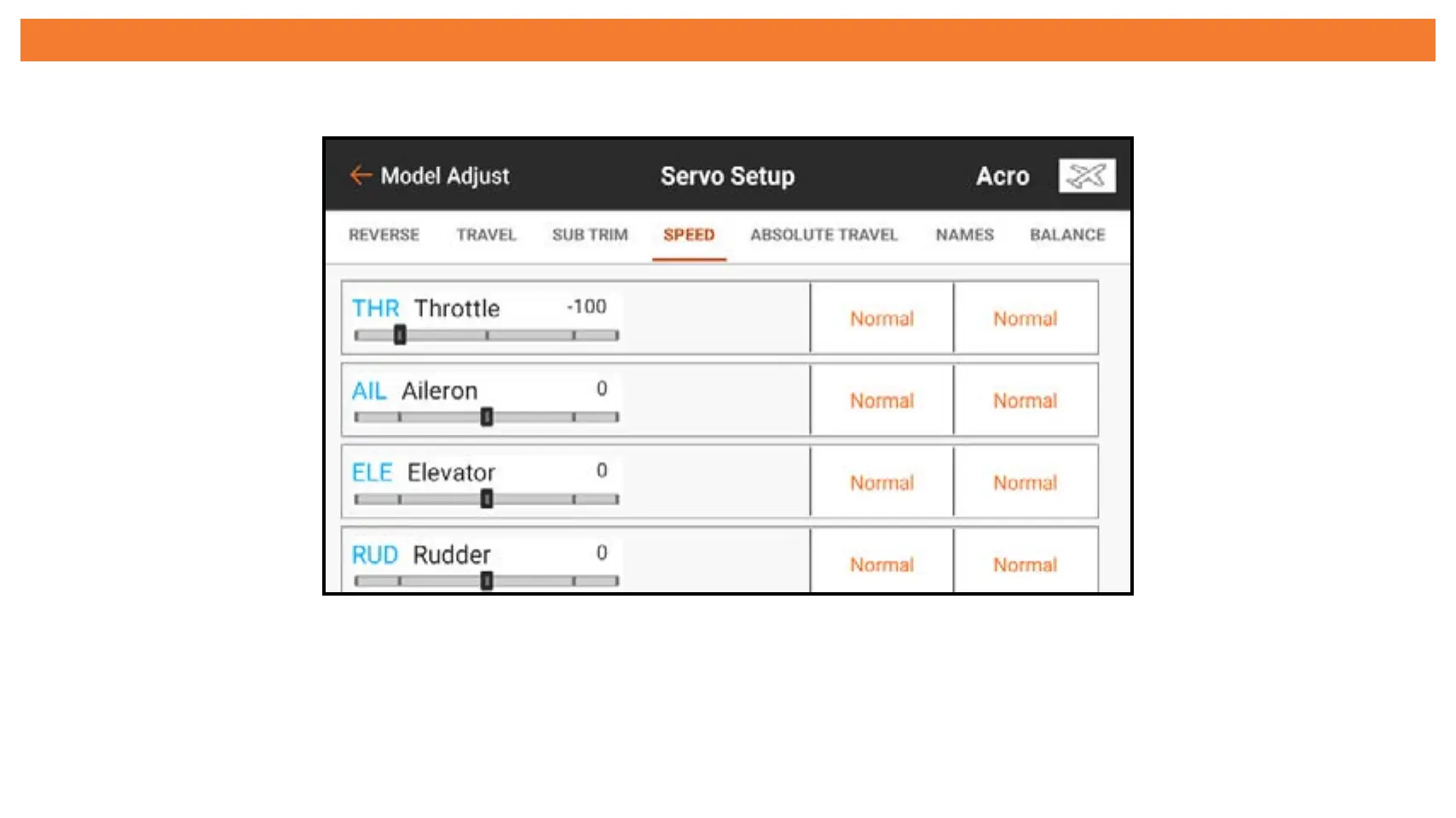Click Throttle second Normal speed box

coord(1026,318)
